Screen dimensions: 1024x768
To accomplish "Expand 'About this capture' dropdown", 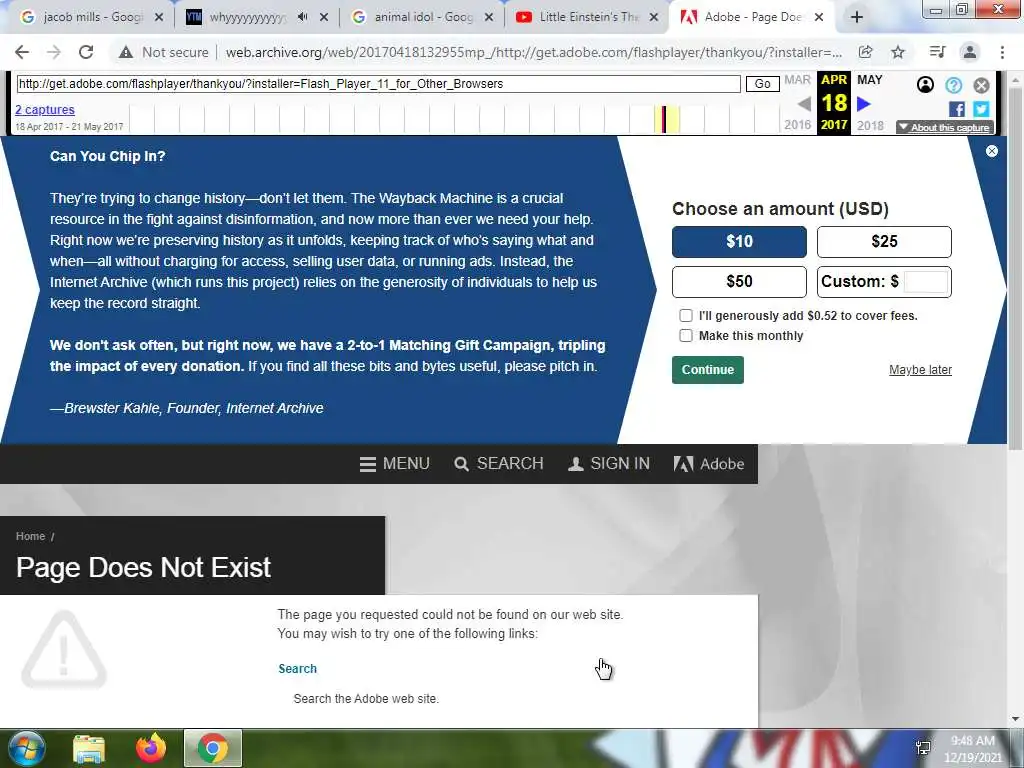I will coord(945,127).
